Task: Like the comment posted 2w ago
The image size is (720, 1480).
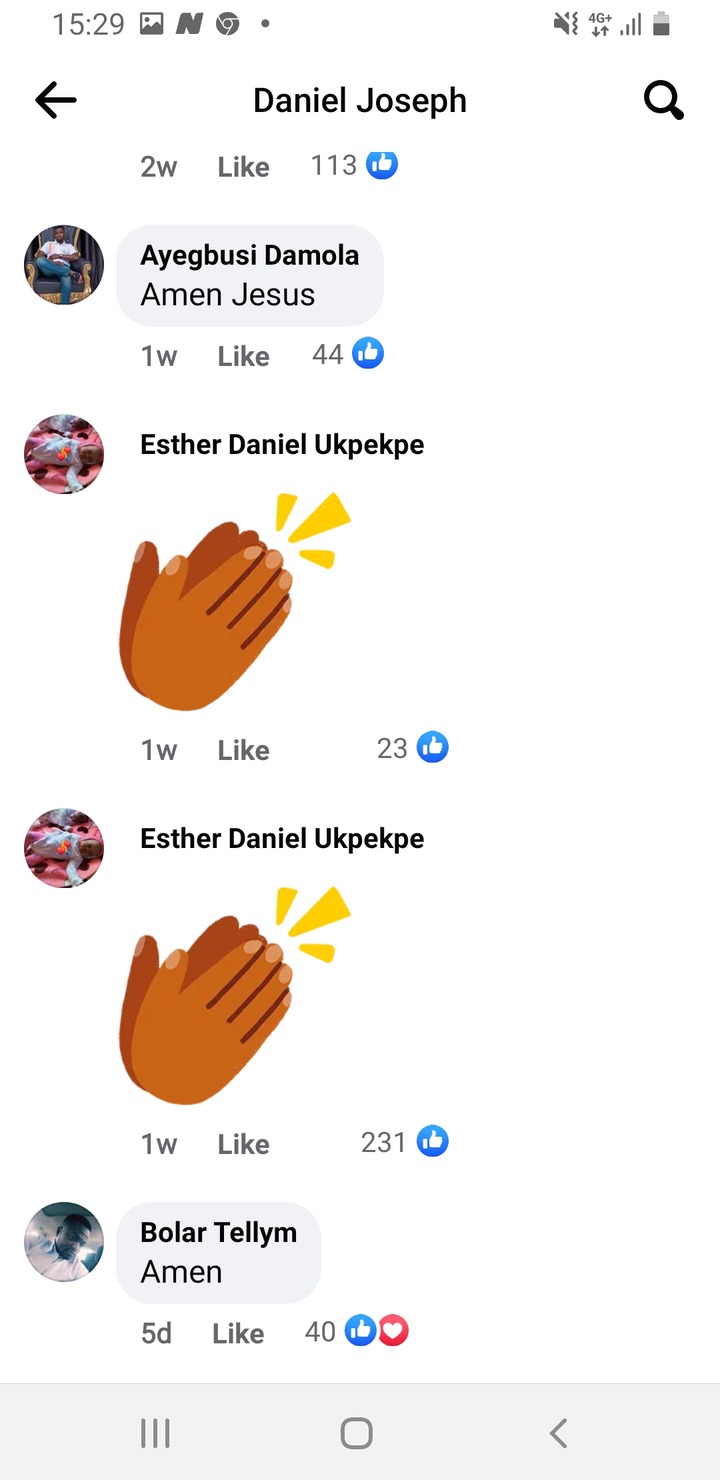Action: tap(244, 167)
